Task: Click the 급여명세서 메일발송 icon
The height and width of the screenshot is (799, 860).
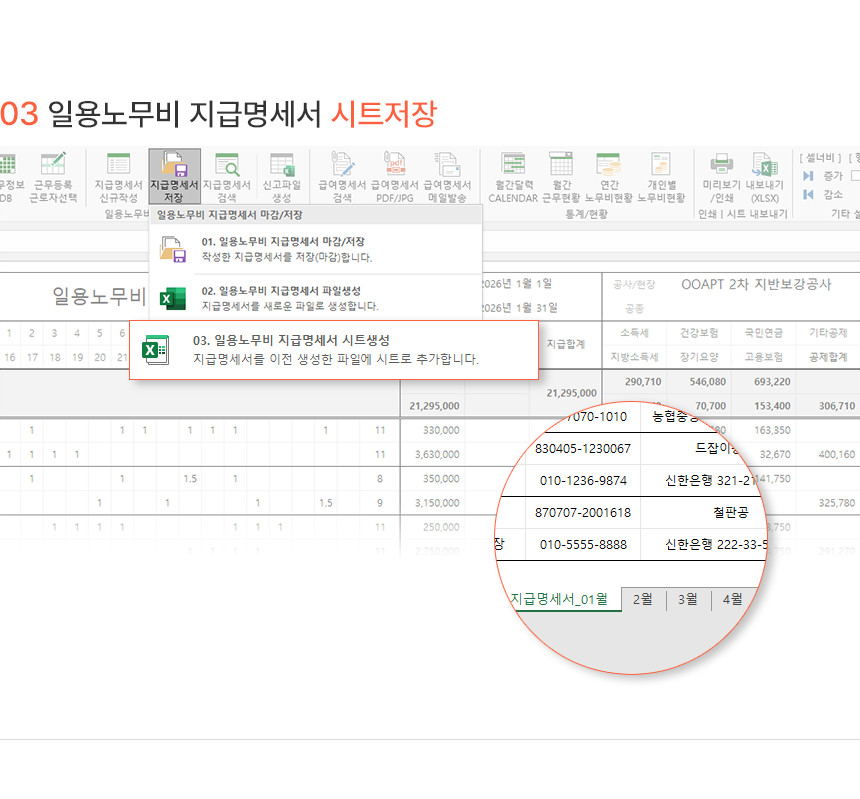Action: tap(447, 175)
